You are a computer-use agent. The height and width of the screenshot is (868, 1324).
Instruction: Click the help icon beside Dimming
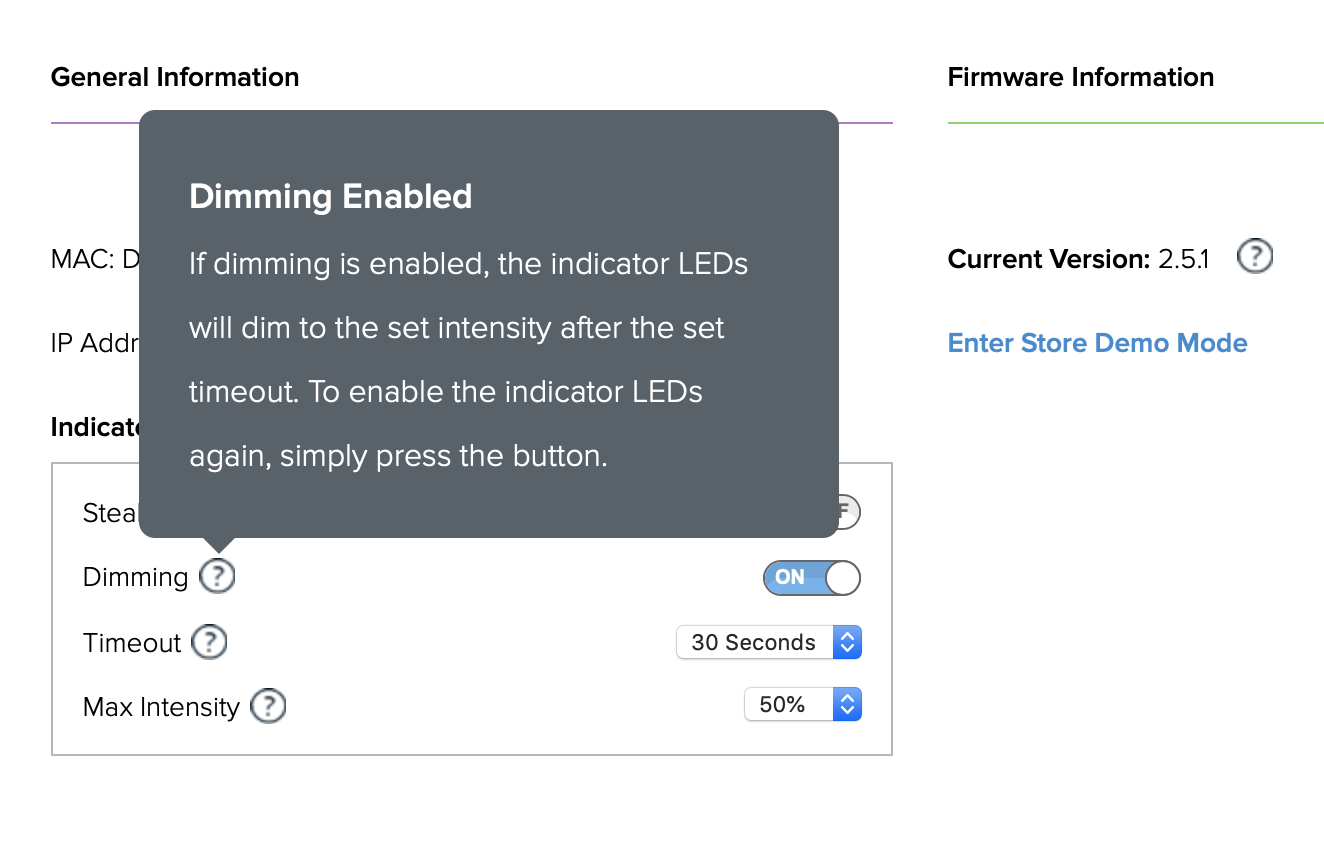point(217,576)
